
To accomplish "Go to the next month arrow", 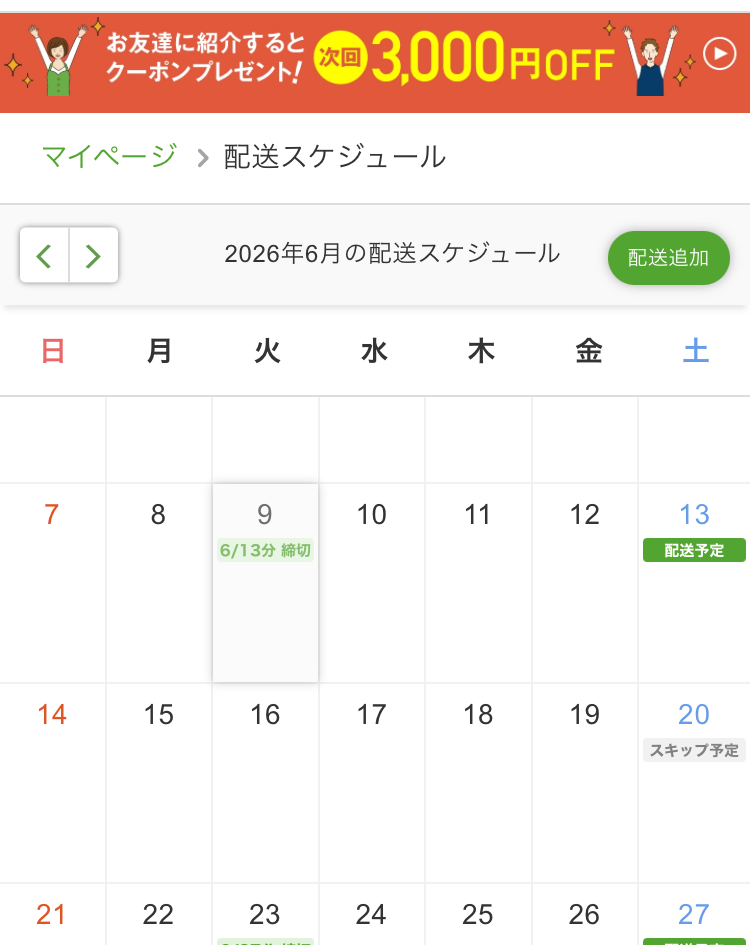I will click(x=94, y=255).
